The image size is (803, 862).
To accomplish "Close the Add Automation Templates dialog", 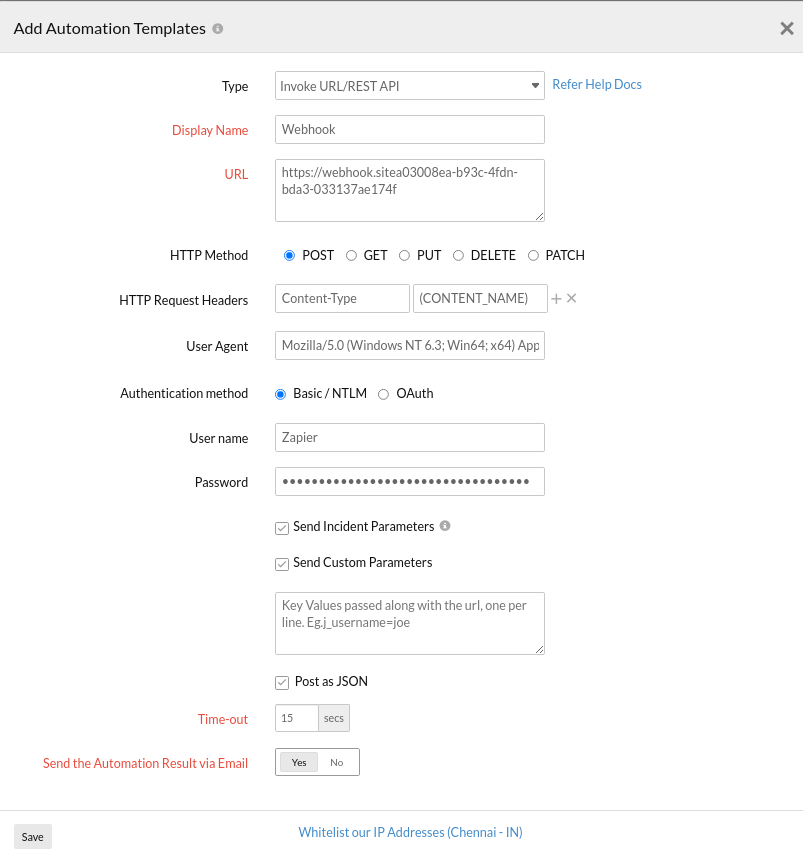I will pos(786,29).
